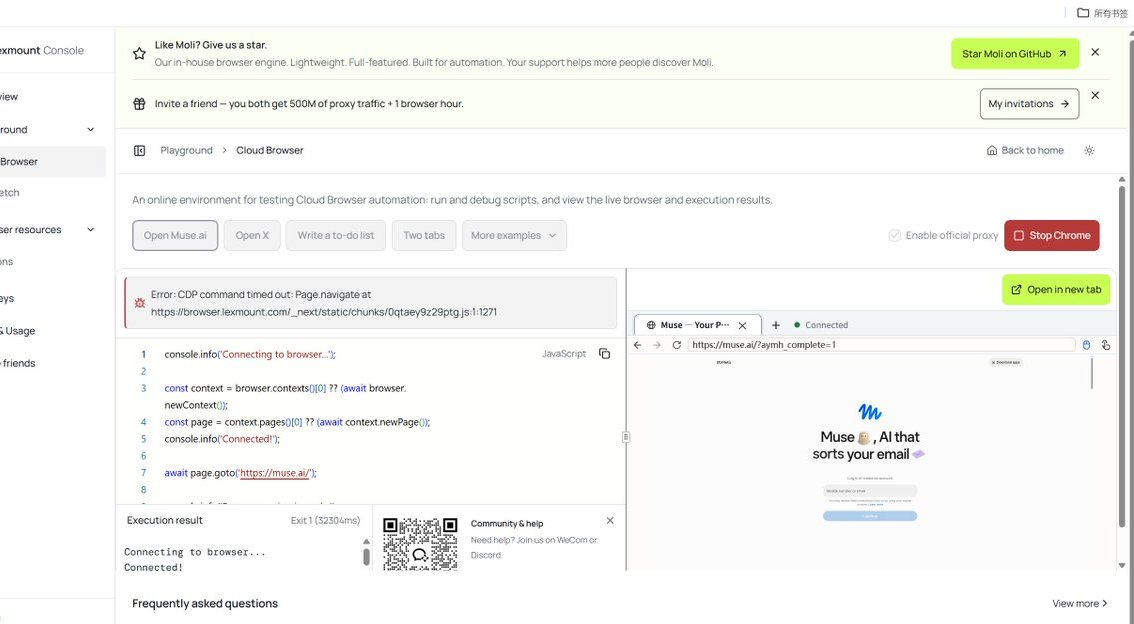Click the Star Moli on GitHub button

pyautogui.click(x=1015, y=54)
